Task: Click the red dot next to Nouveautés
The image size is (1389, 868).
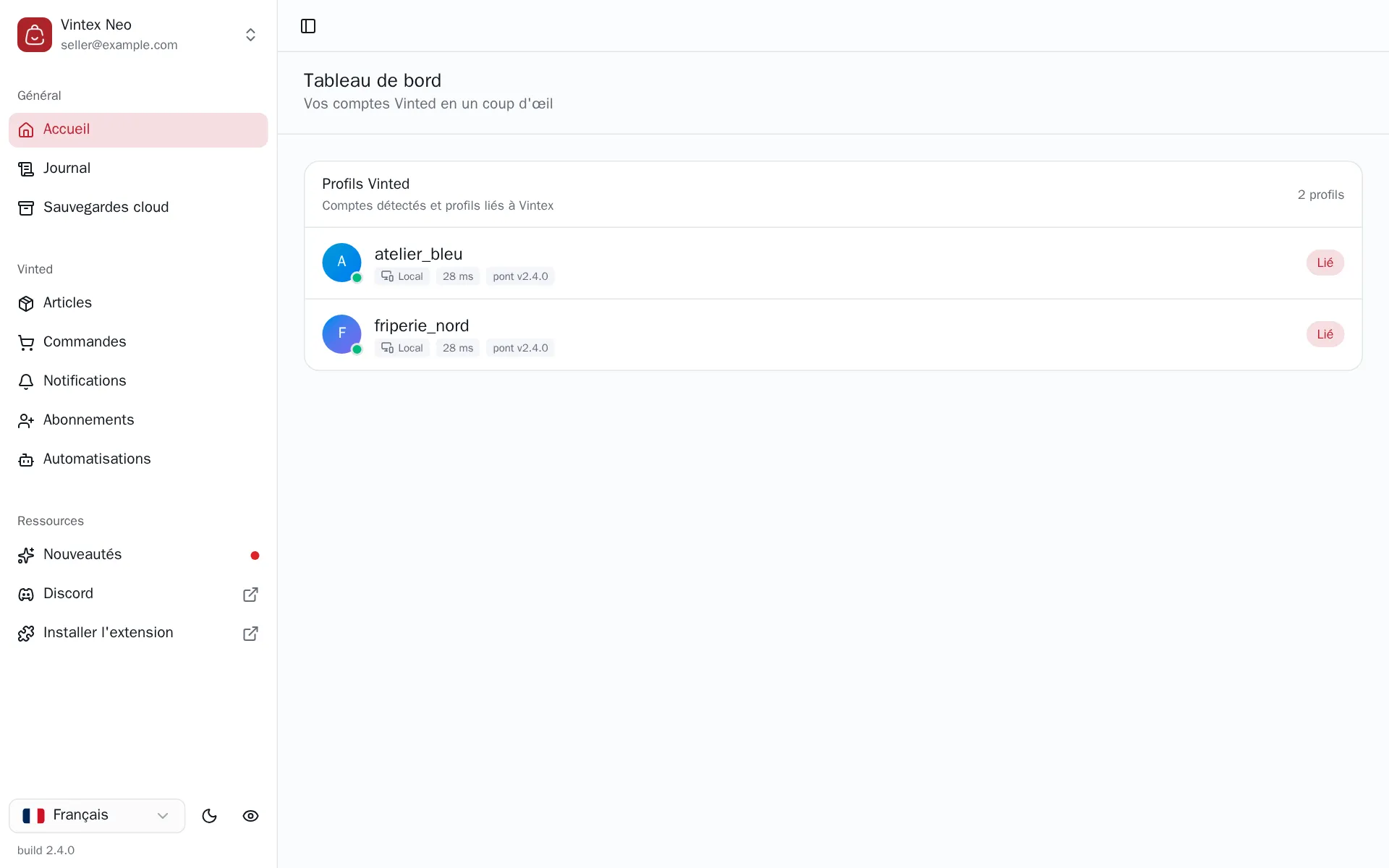Action: pos(255,556)
